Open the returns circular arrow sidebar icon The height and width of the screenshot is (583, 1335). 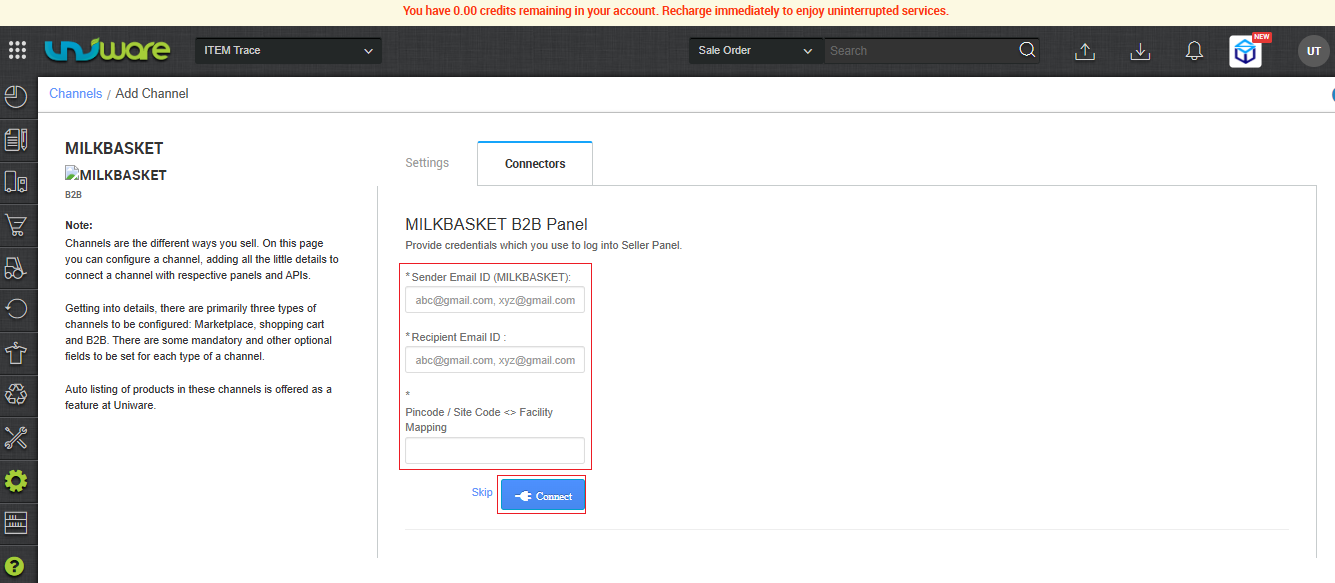point(16,309)
